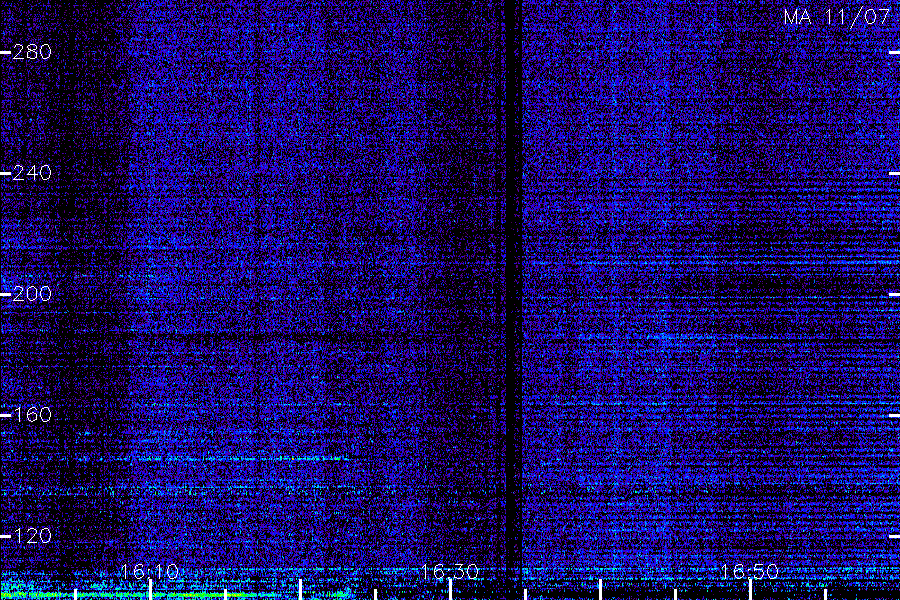This screenshot has height=600, width=900.
Task: Click the 16:30 time axis label
Action: coord(449,571)
